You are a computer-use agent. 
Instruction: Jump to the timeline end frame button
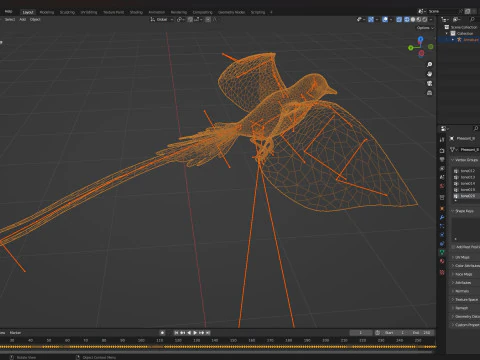(x=208, y=333)
